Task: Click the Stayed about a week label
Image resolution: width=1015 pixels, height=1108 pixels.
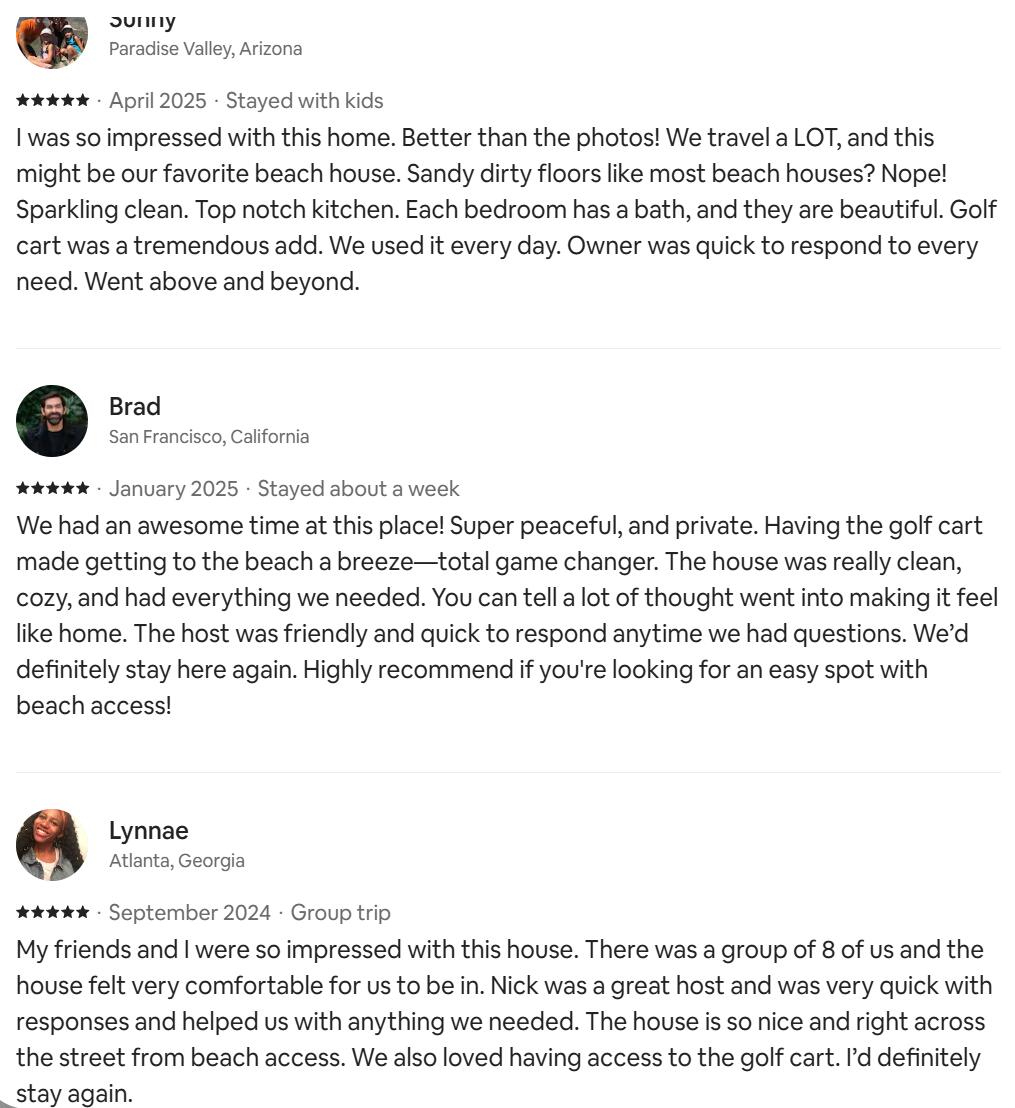Action: (x=358, y=488)
